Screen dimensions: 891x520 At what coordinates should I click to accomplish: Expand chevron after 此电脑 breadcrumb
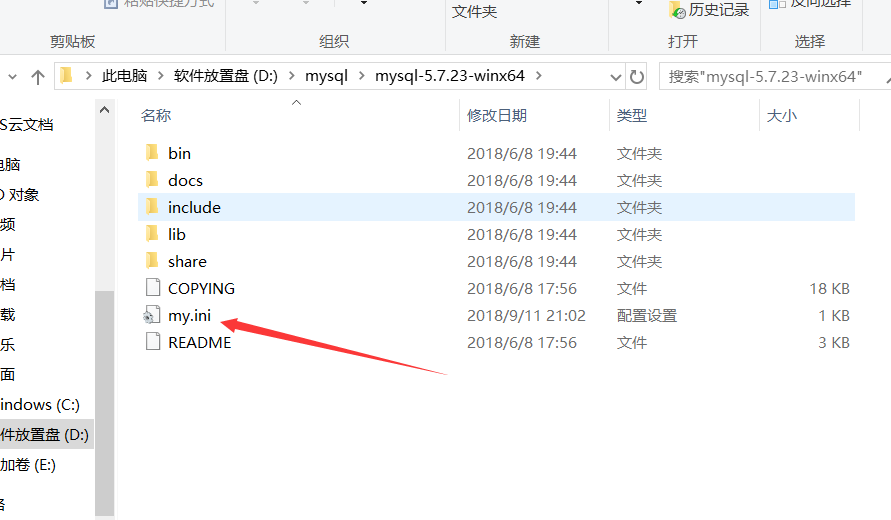coord(161,76)
